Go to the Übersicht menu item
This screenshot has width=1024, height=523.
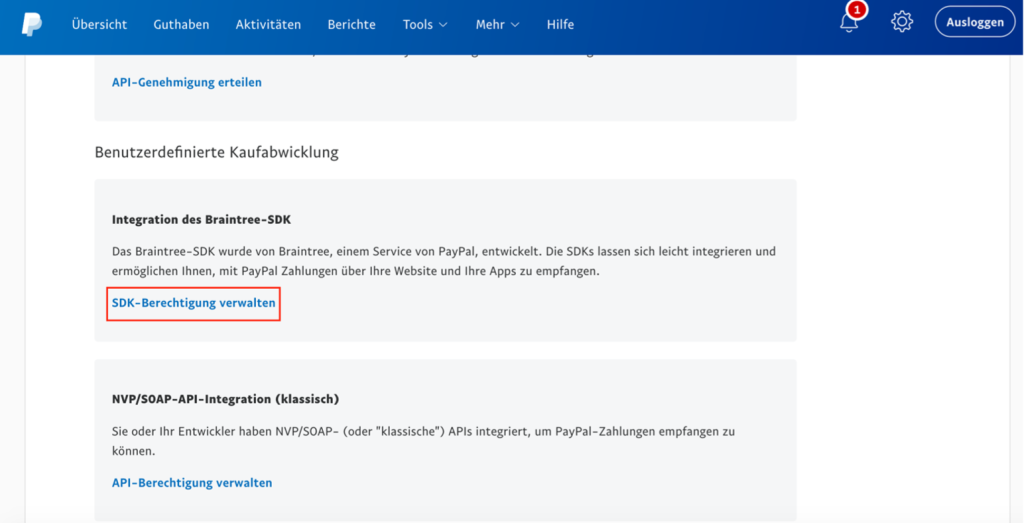(x=99, y=25)
